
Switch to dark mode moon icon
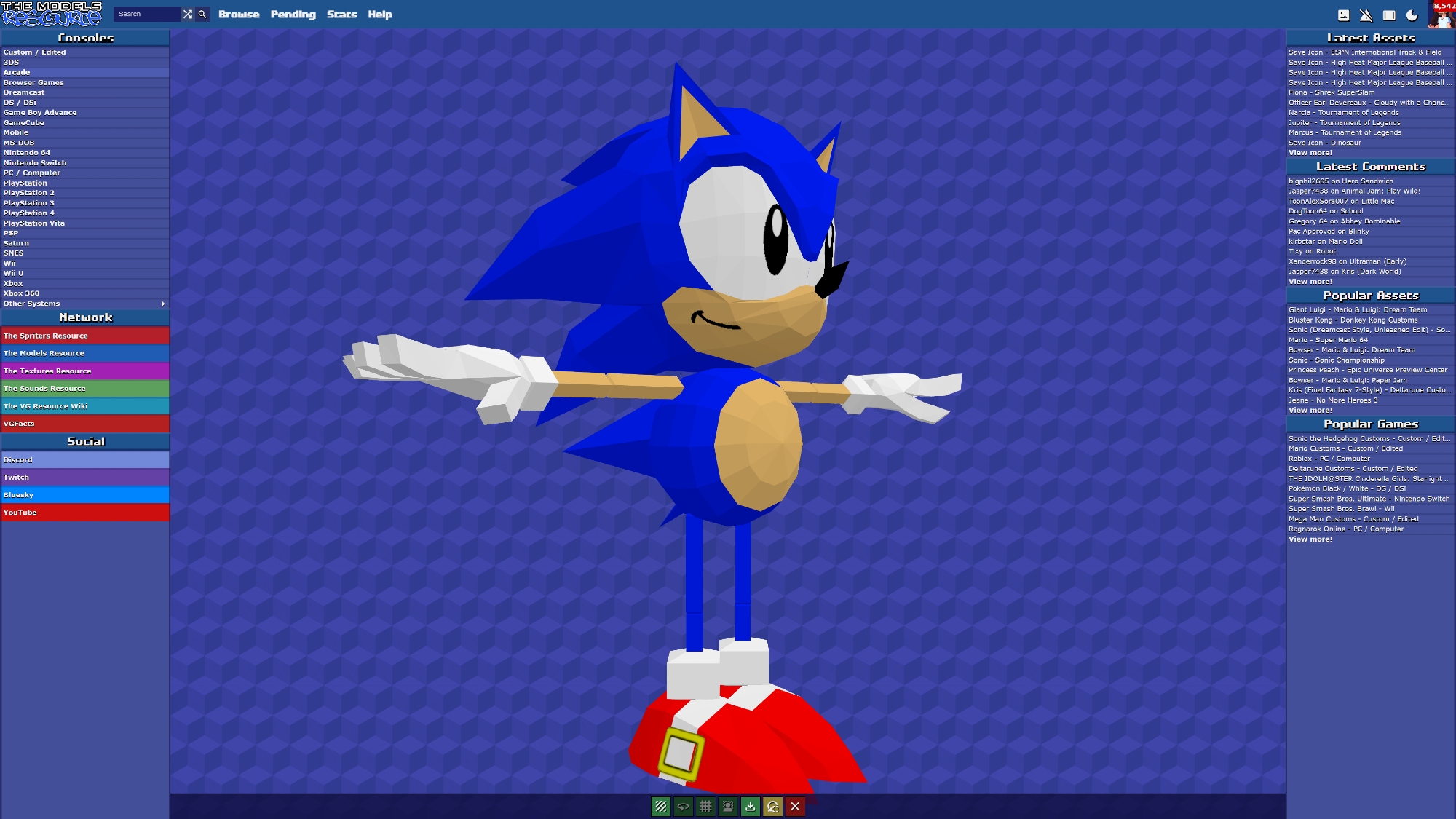pos(1412,15)
